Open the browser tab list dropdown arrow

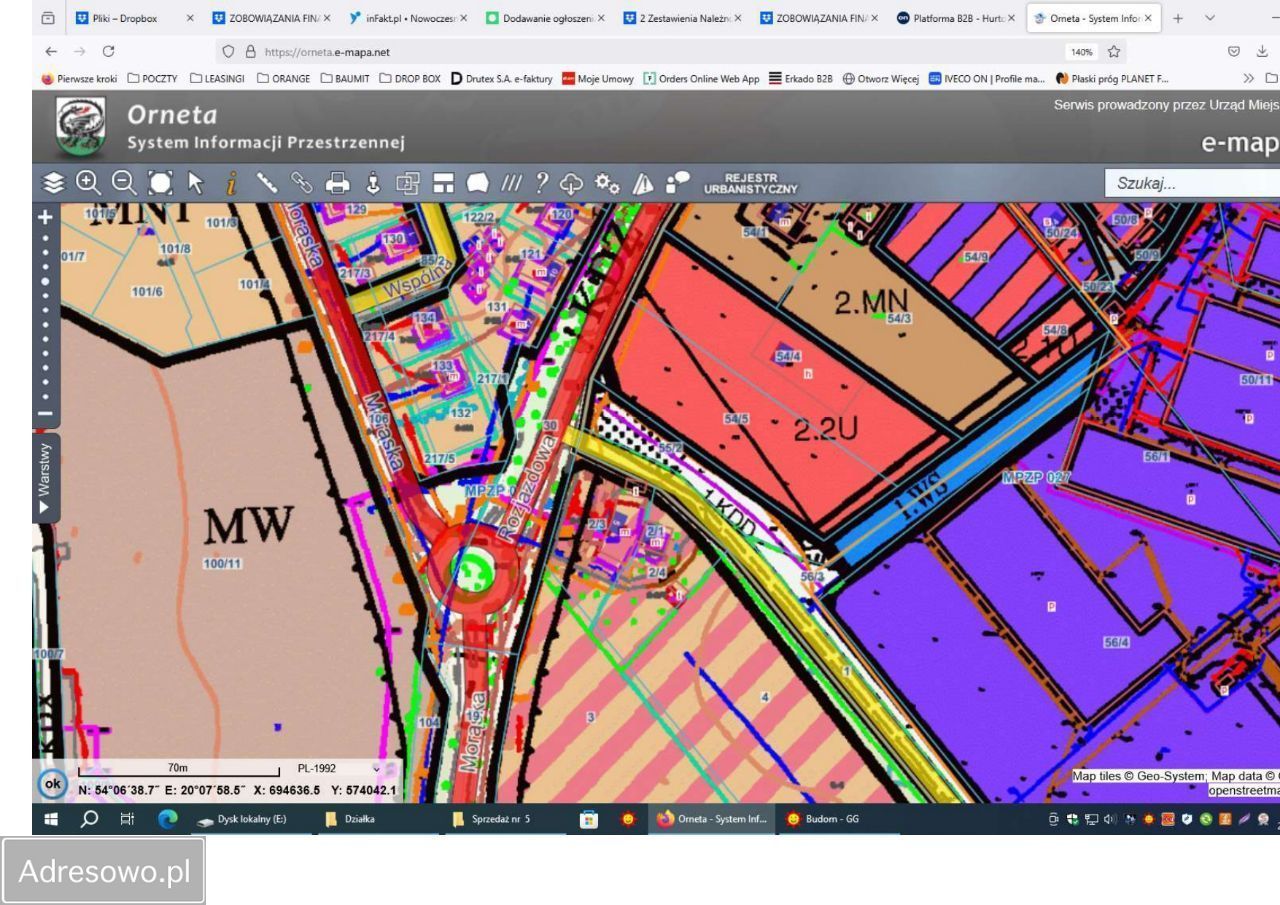[1210, 18]
